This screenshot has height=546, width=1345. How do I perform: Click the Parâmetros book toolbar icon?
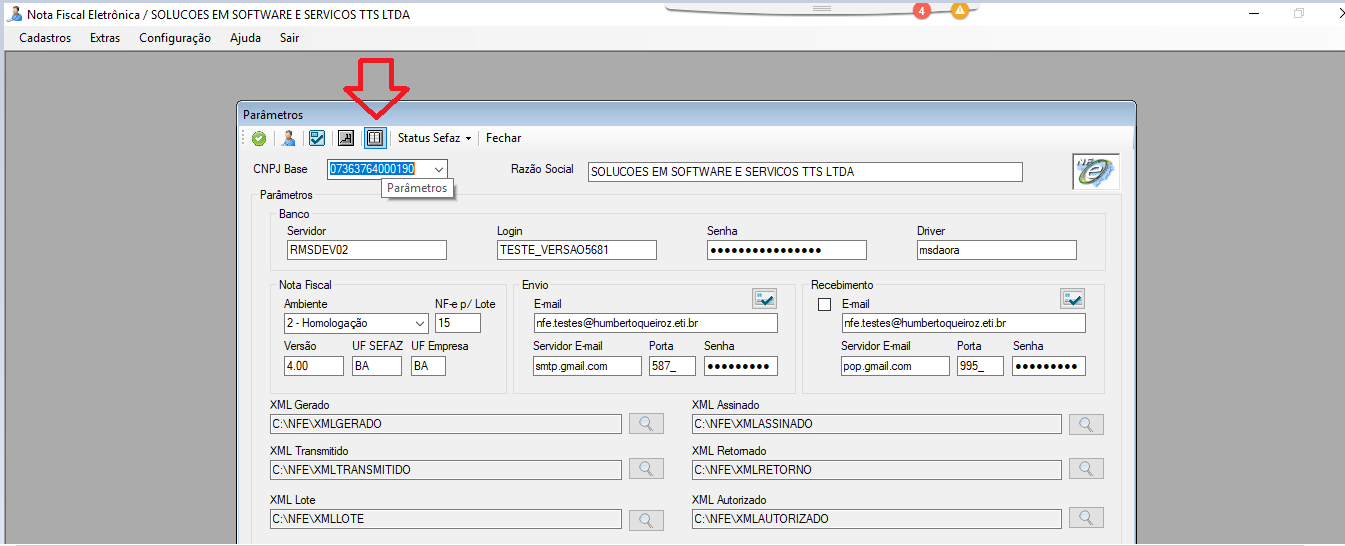375,138
